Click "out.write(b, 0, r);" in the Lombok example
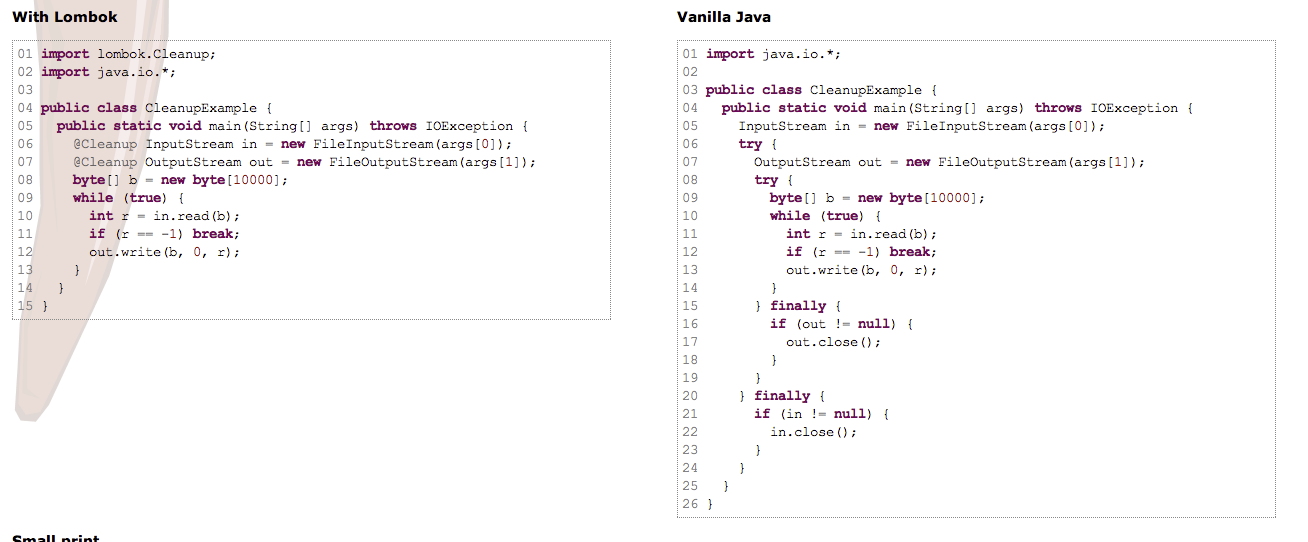This screenshot has width=1308, height=542. click(x=164, y=252)
